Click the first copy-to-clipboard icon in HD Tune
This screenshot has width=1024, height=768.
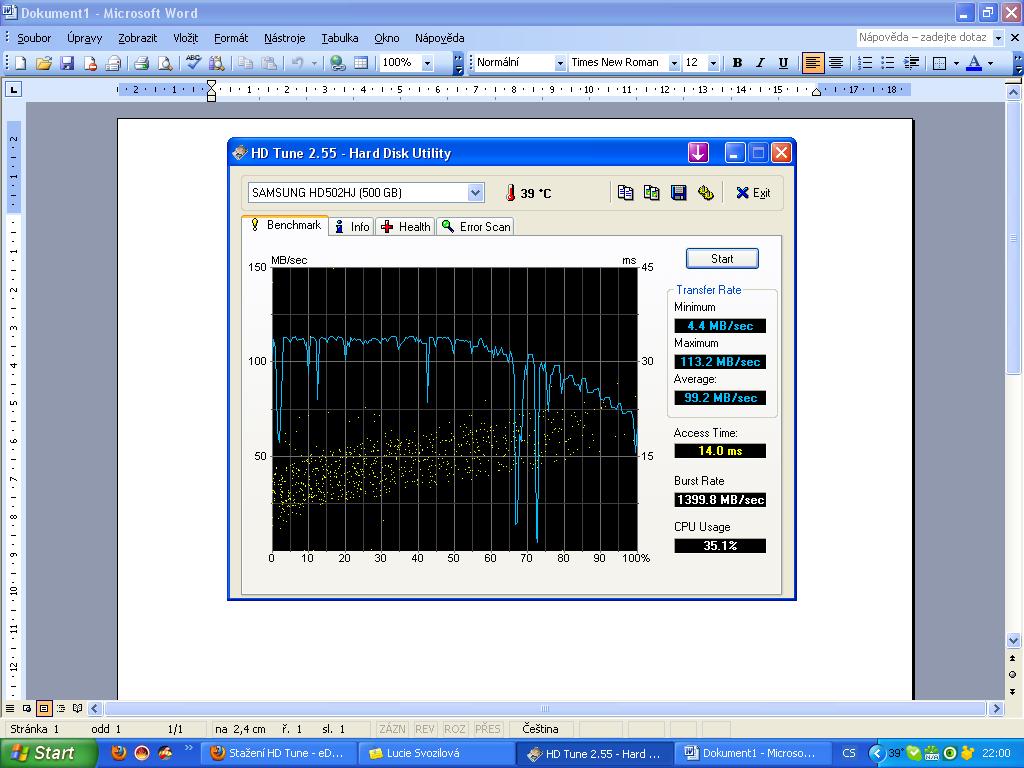click(626, 193)
